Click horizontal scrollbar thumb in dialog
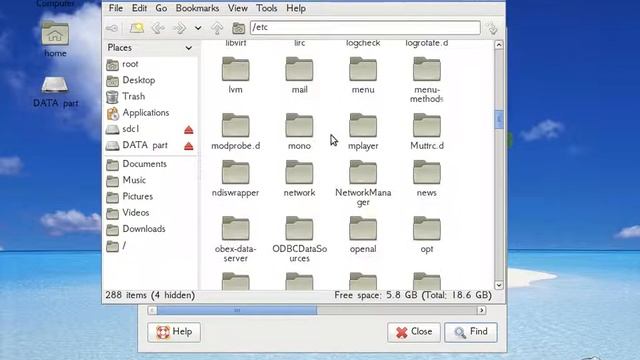This screenshot has height=360, width=640. coord(237,310)
